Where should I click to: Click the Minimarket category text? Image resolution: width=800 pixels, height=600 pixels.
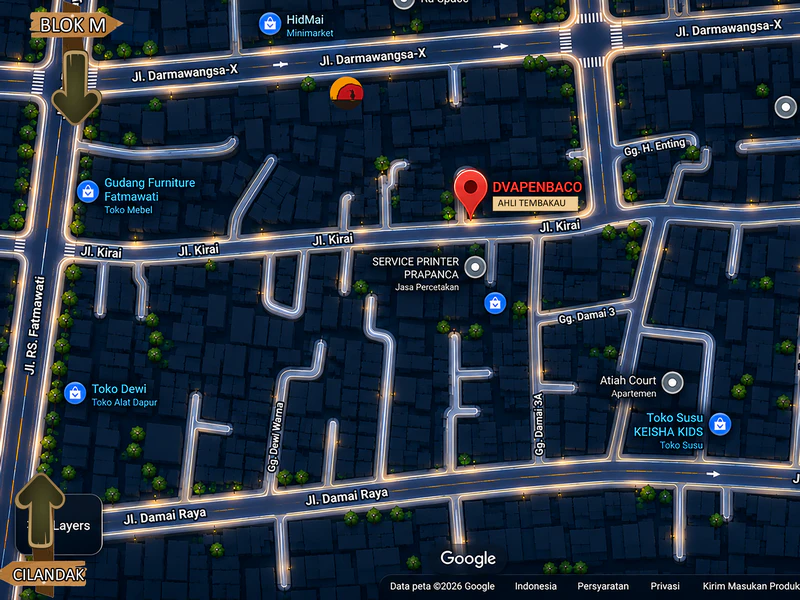[x=310, y=33]
